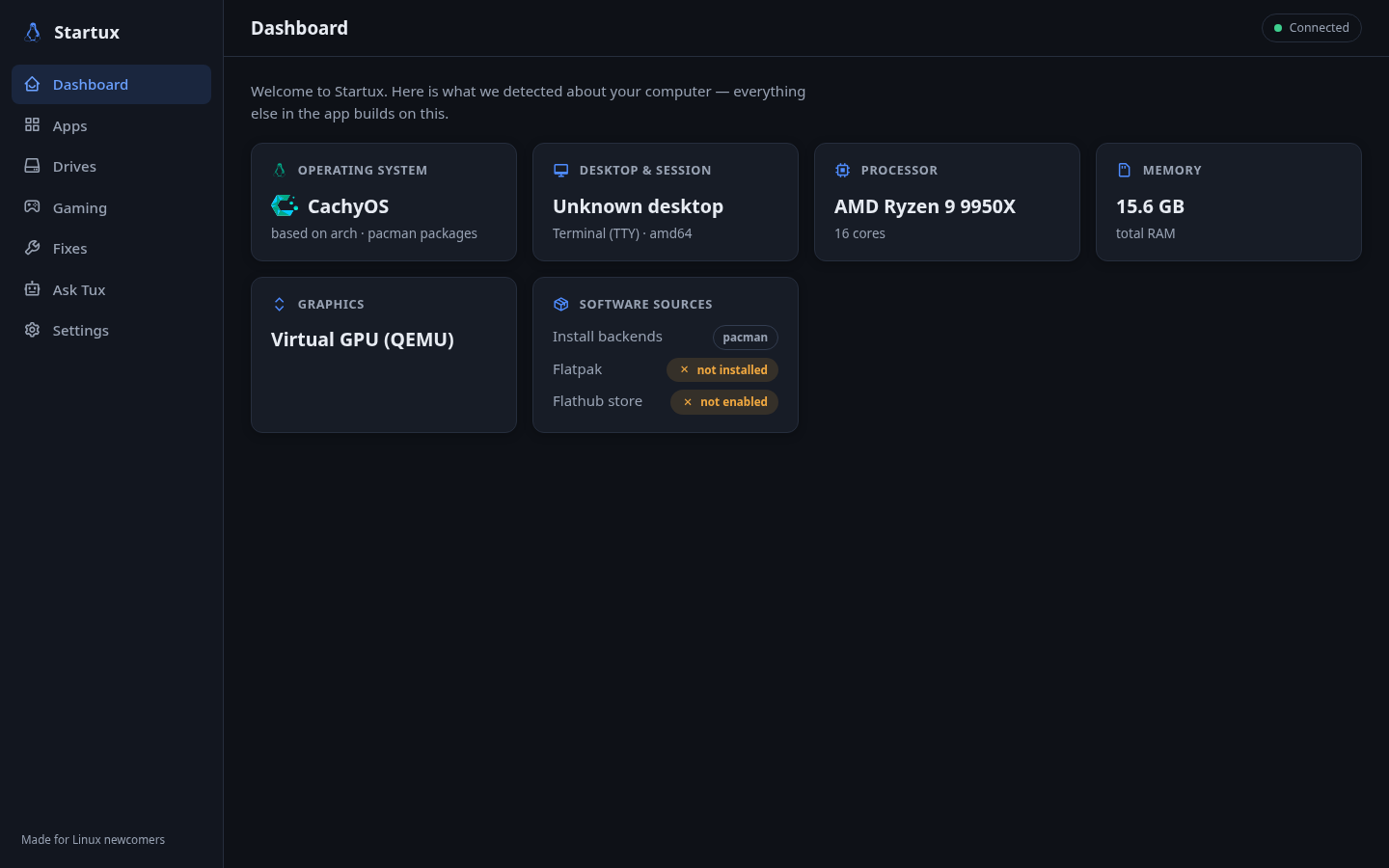Open the Drives section
The width and height of the screenshot is (1389, 868).
(x=111, y=166)
